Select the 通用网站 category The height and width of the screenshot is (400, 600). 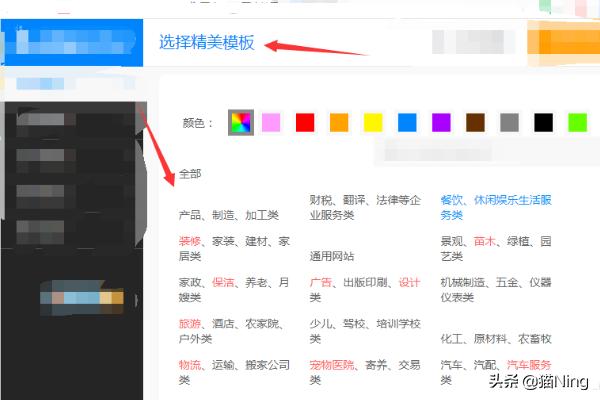click(x=331, y=256)
